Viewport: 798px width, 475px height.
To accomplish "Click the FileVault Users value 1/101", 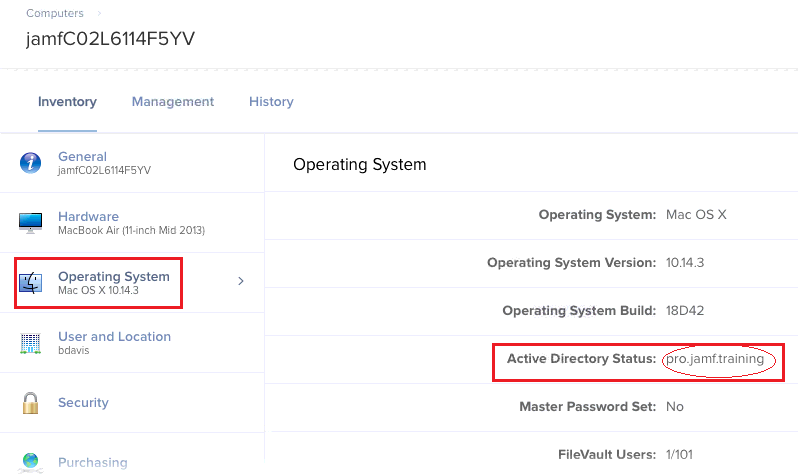I will coord(679,455).
